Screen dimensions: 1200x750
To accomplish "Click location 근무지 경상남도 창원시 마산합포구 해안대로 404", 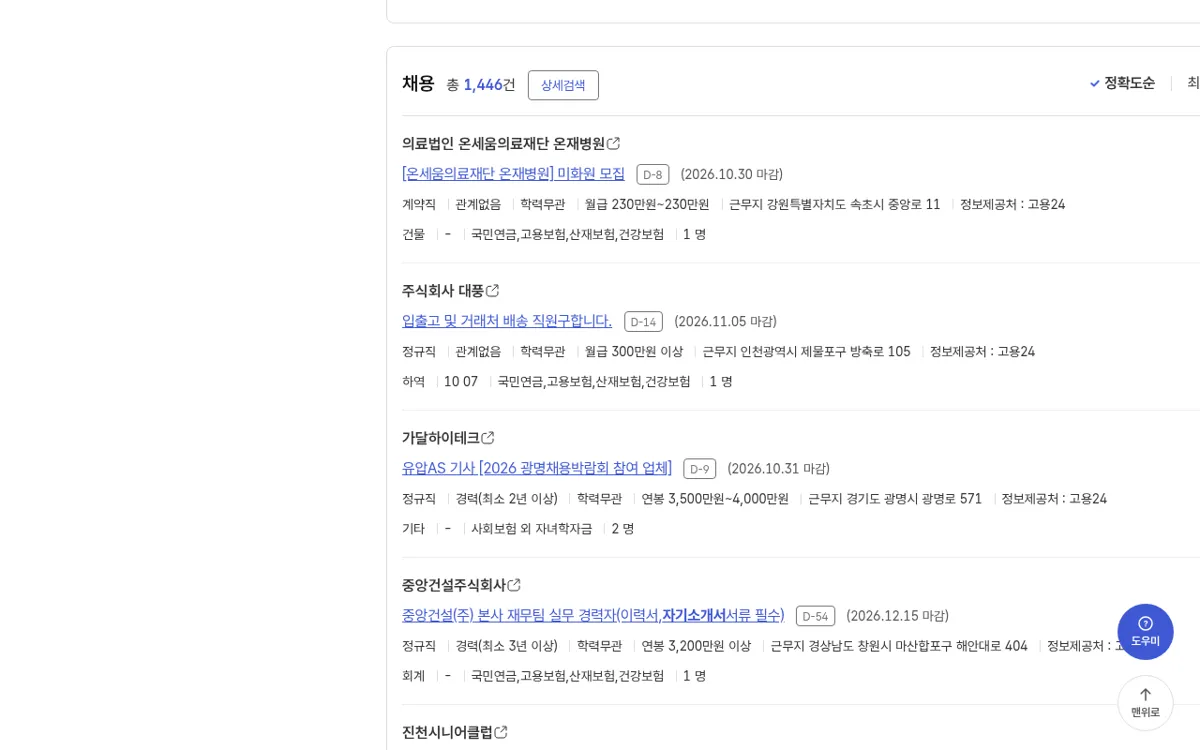I will (899, 645).
